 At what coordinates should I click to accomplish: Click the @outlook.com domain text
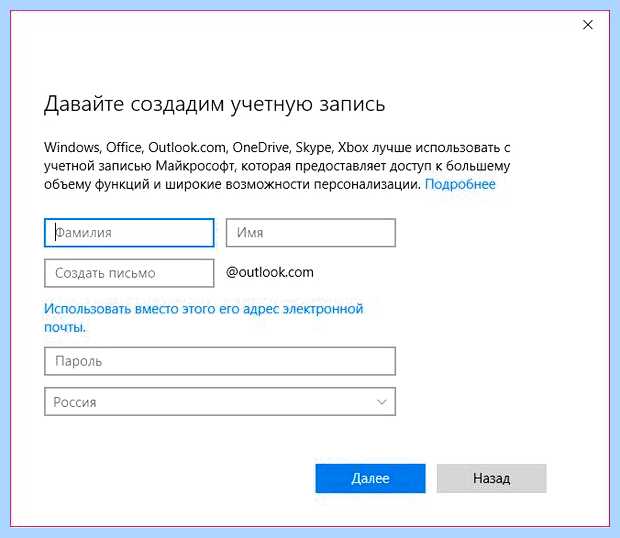pyautogui.click(x=270, y=272)
